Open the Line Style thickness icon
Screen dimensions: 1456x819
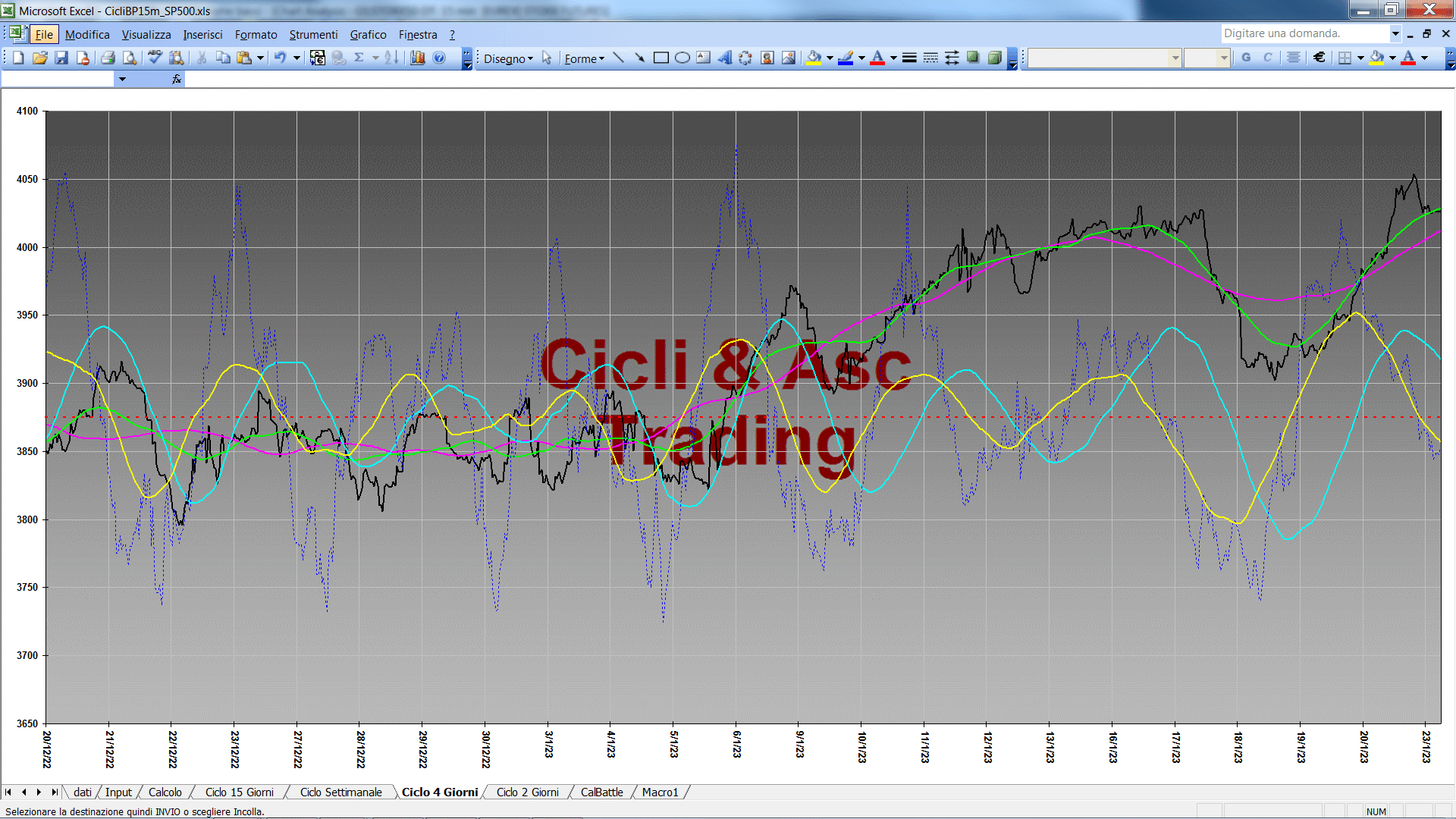pos(909,58)
